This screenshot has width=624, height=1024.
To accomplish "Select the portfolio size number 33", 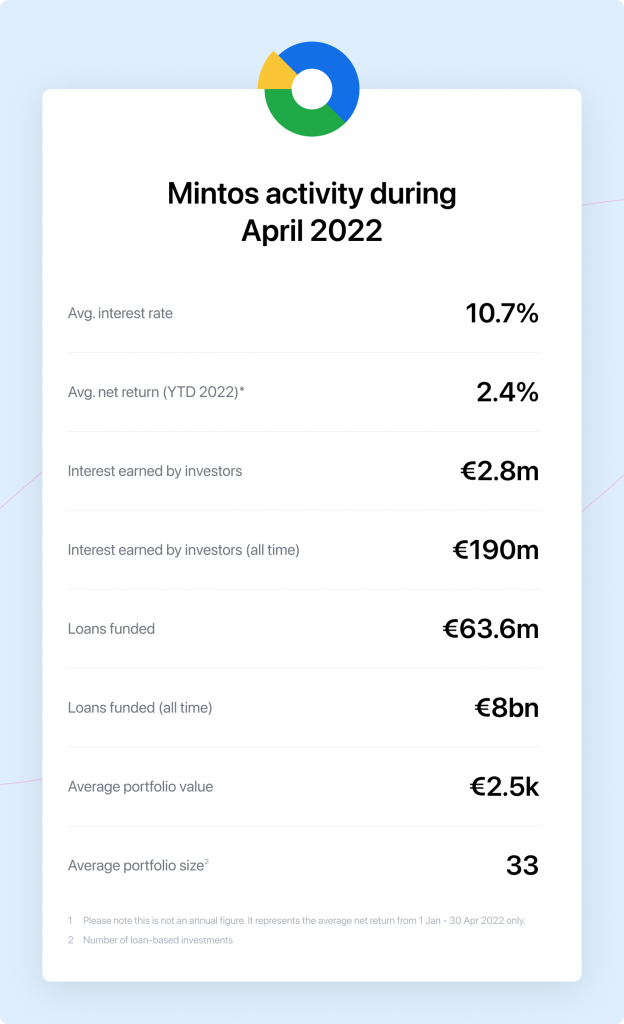I will point(522,866).
